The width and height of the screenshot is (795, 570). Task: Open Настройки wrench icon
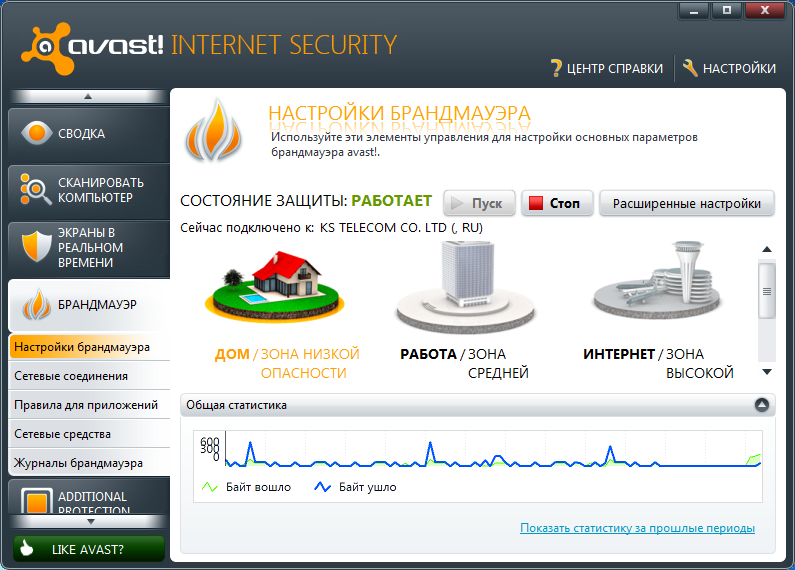pyautogui.click(x=690, y=67)
